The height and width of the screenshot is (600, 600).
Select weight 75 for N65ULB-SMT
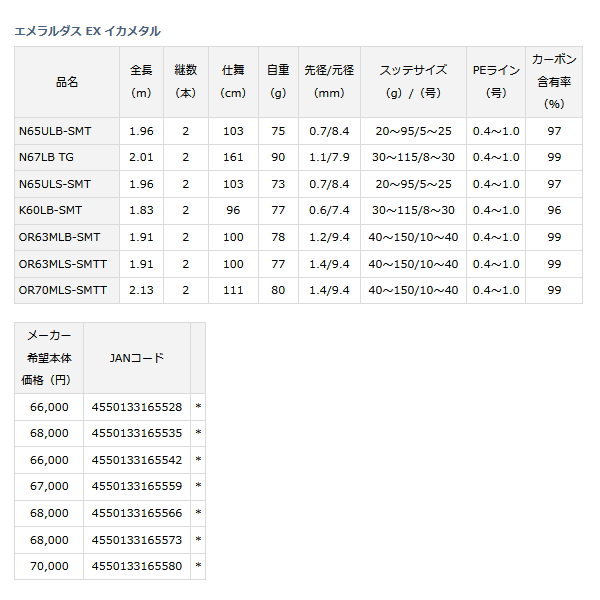(x=278, y=131)
